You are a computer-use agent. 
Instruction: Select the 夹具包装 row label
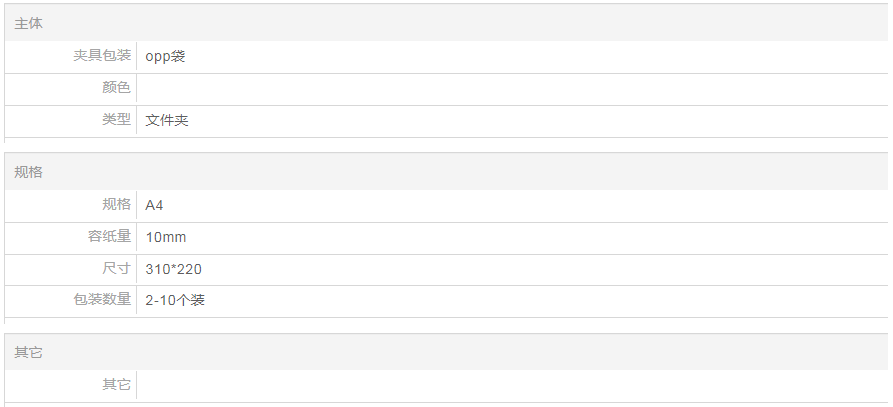(x=102, y=56)
